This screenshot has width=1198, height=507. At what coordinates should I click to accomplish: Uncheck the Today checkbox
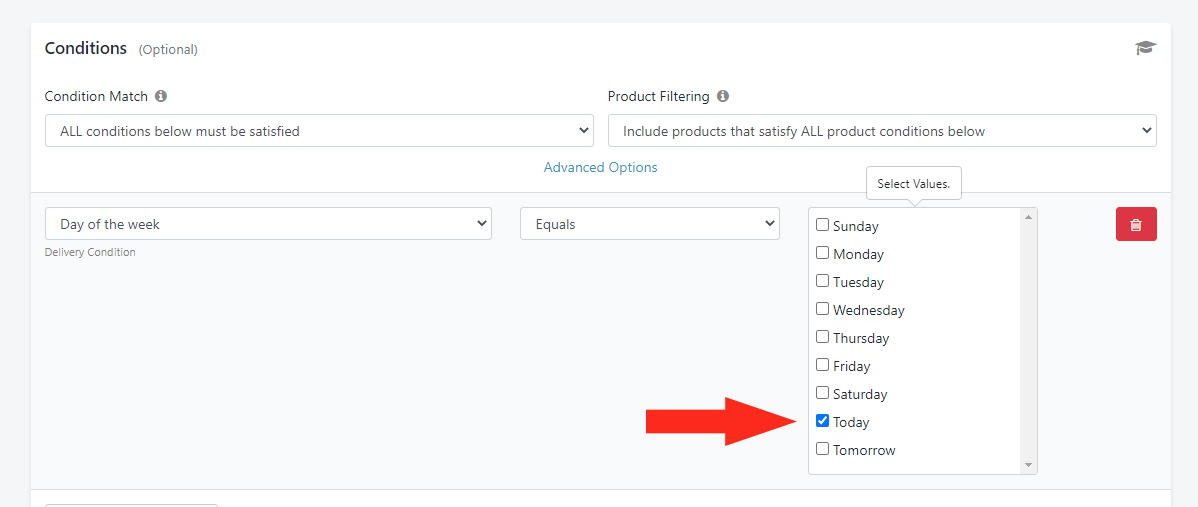point(822,421)
